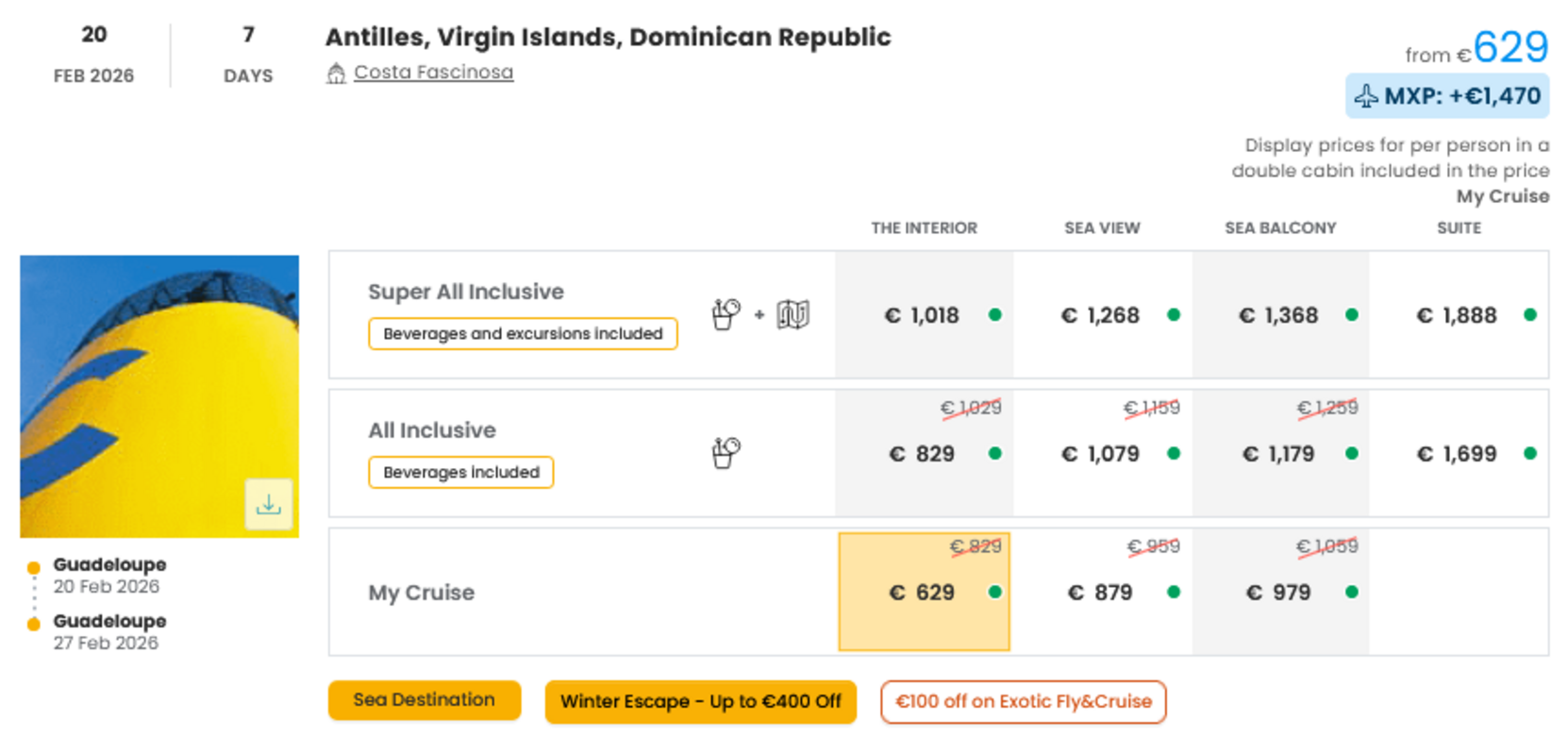The width and height of the screenshot is (1568, 755).
Task: Open the Costa Fascinosa ship link
Action: click(x=433, y=72)
